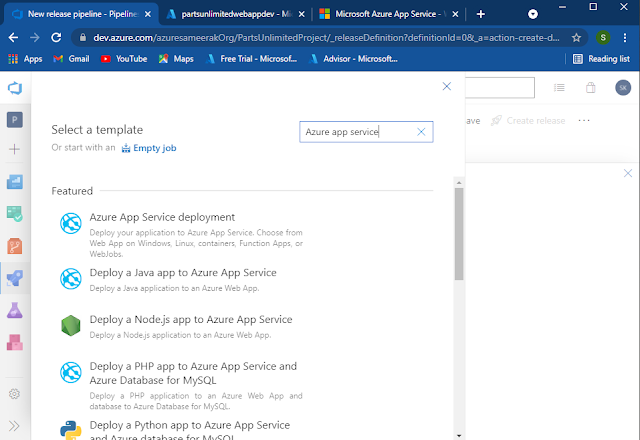Open Chrome three-dot menu
Screen dimensions: 640x440
coord(625,38)
